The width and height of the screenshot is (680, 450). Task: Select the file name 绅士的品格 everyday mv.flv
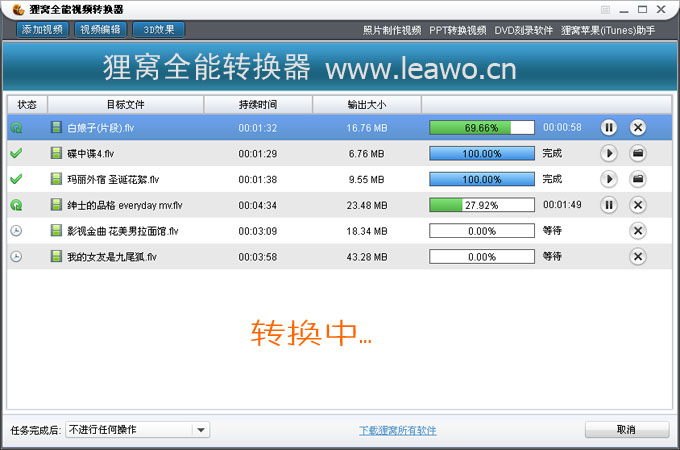tap(125, 205)
